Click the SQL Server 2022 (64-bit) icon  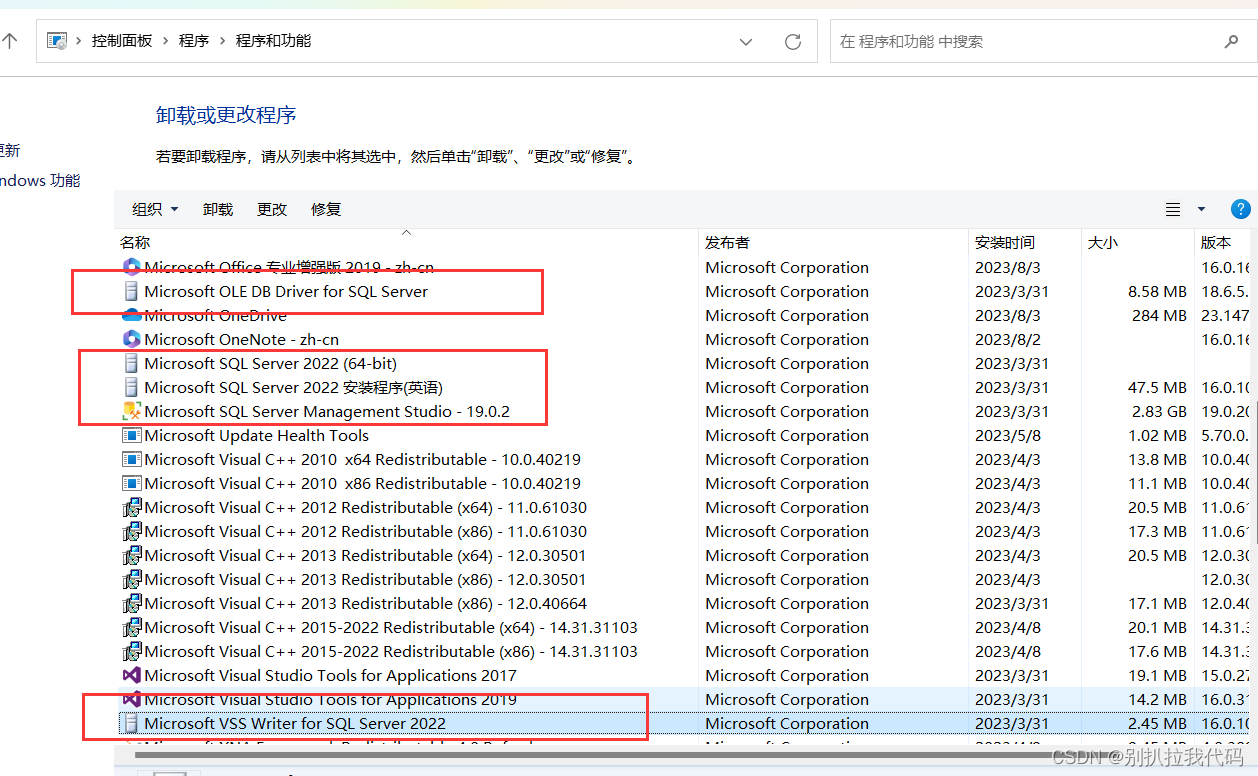(131, 363)
